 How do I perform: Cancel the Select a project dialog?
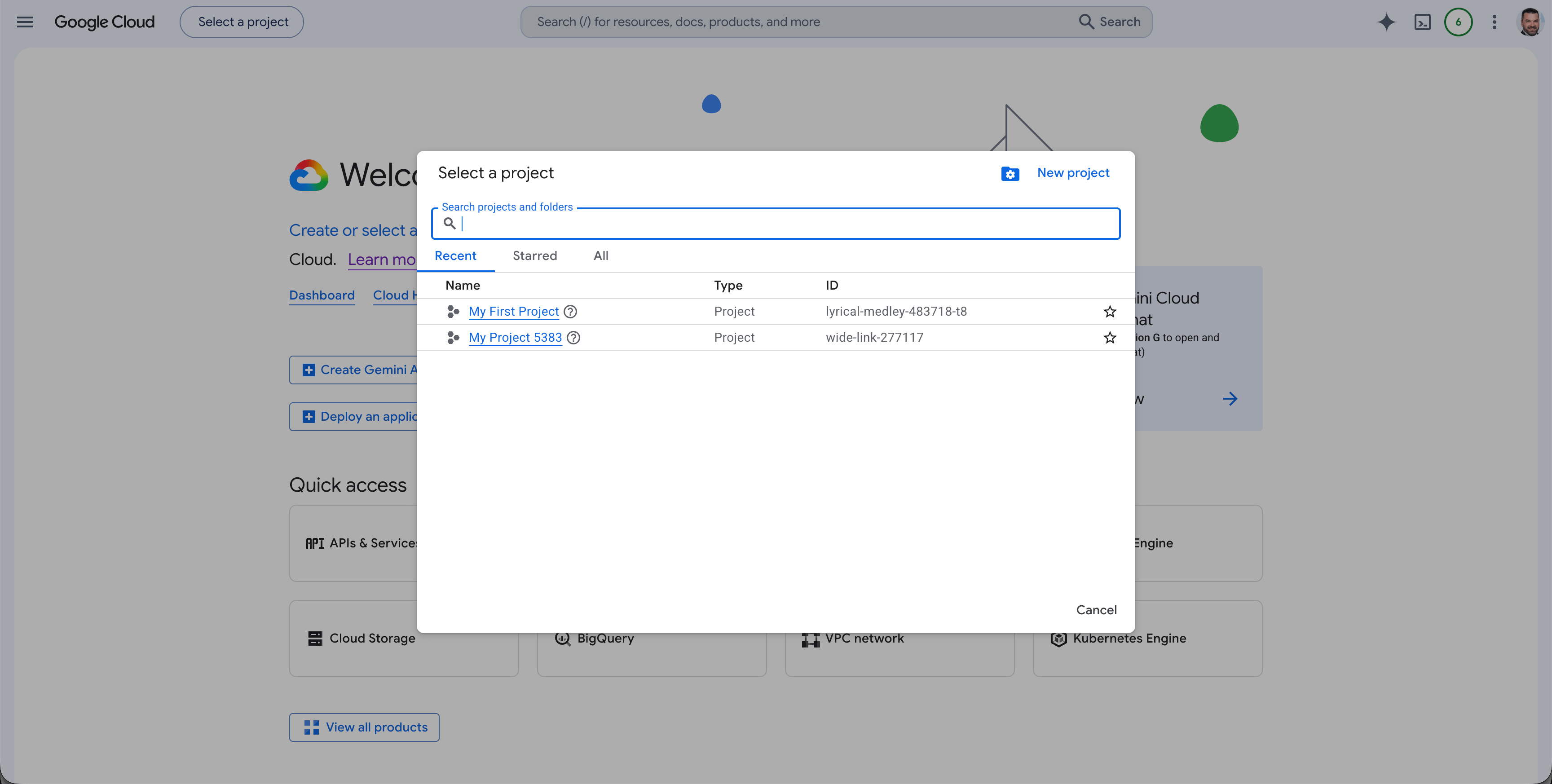pos(1097,610)
